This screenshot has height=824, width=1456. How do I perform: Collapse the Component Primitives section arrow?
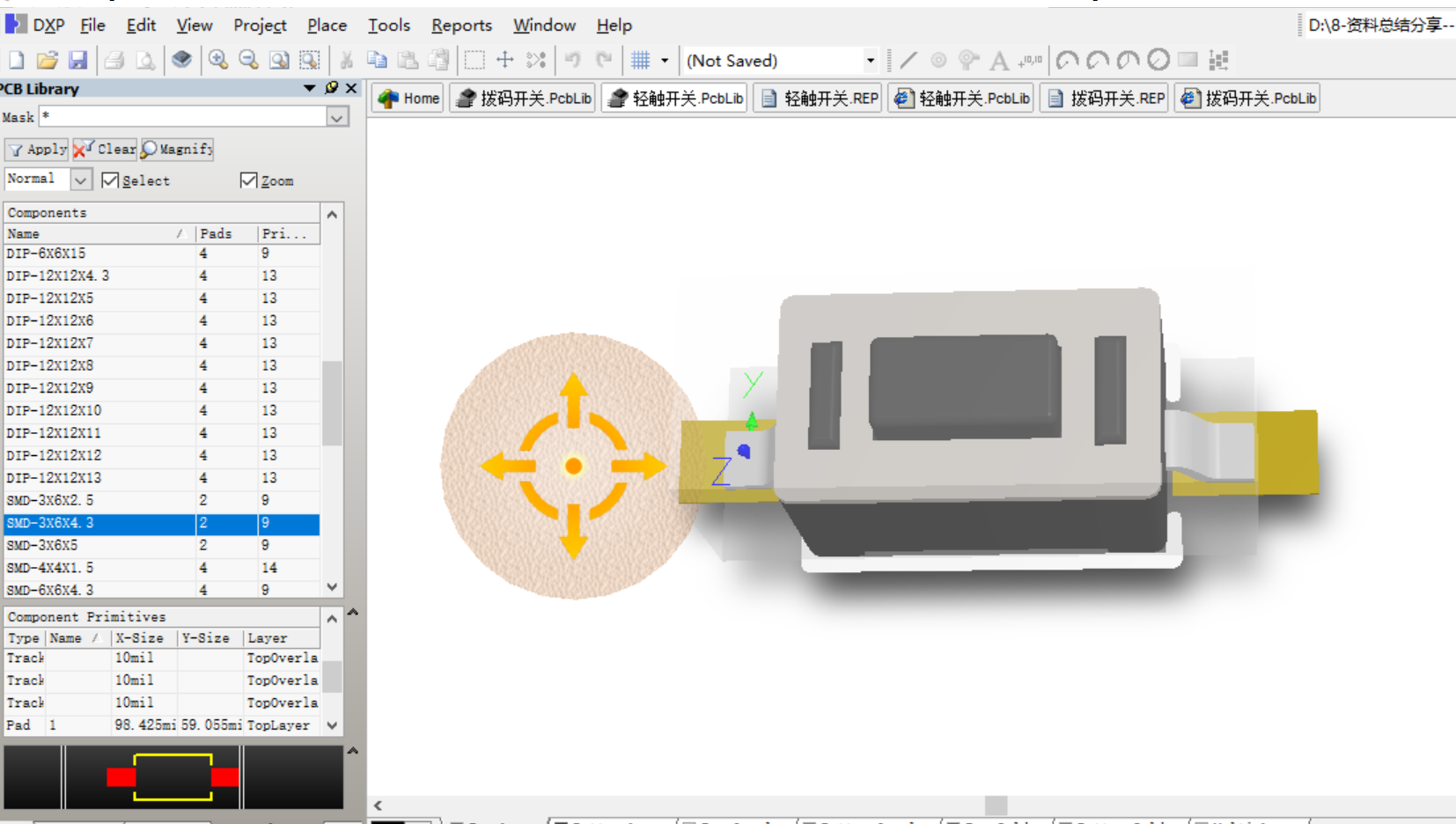[352, 612]
